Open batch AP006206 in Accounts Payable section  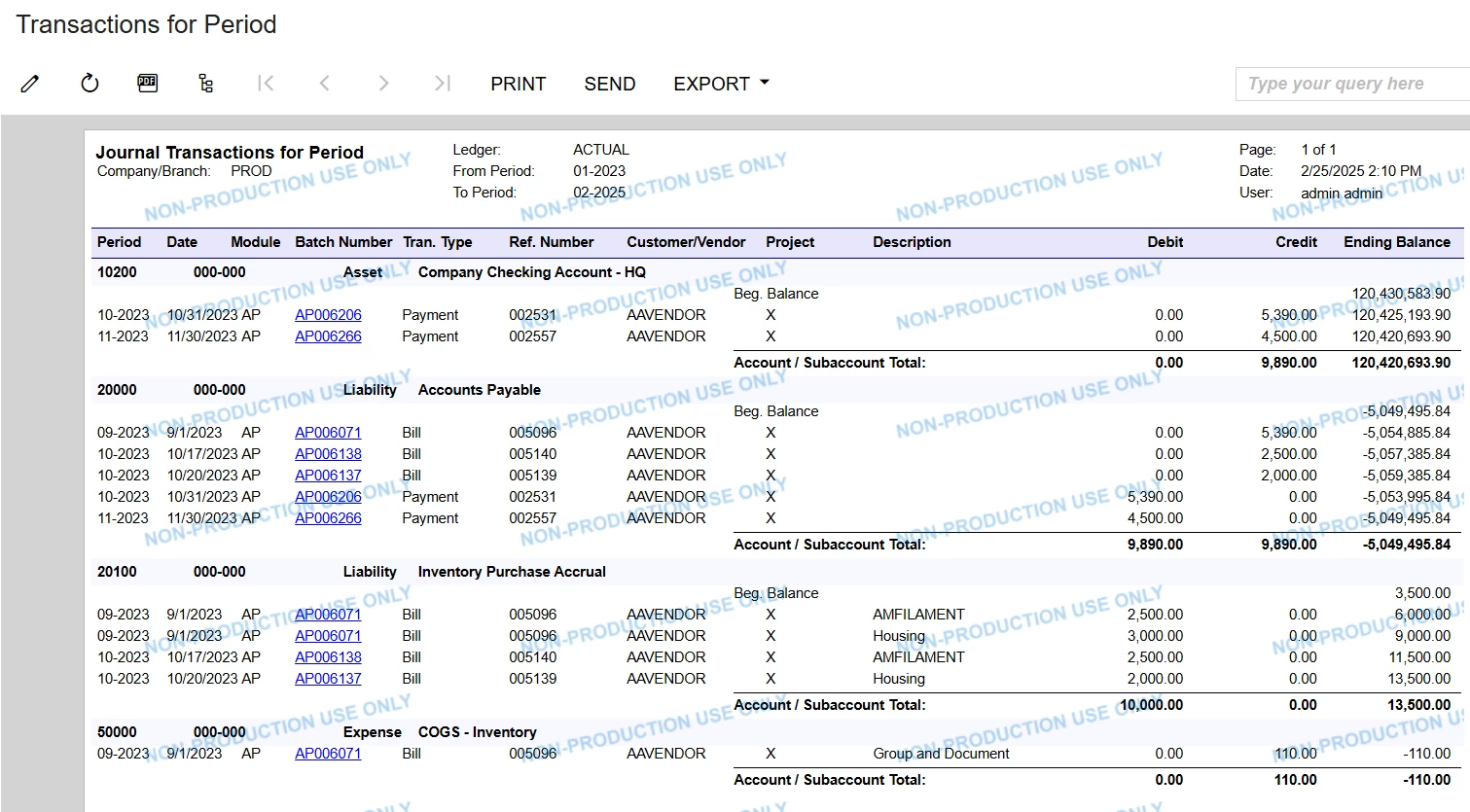(328, 497)
